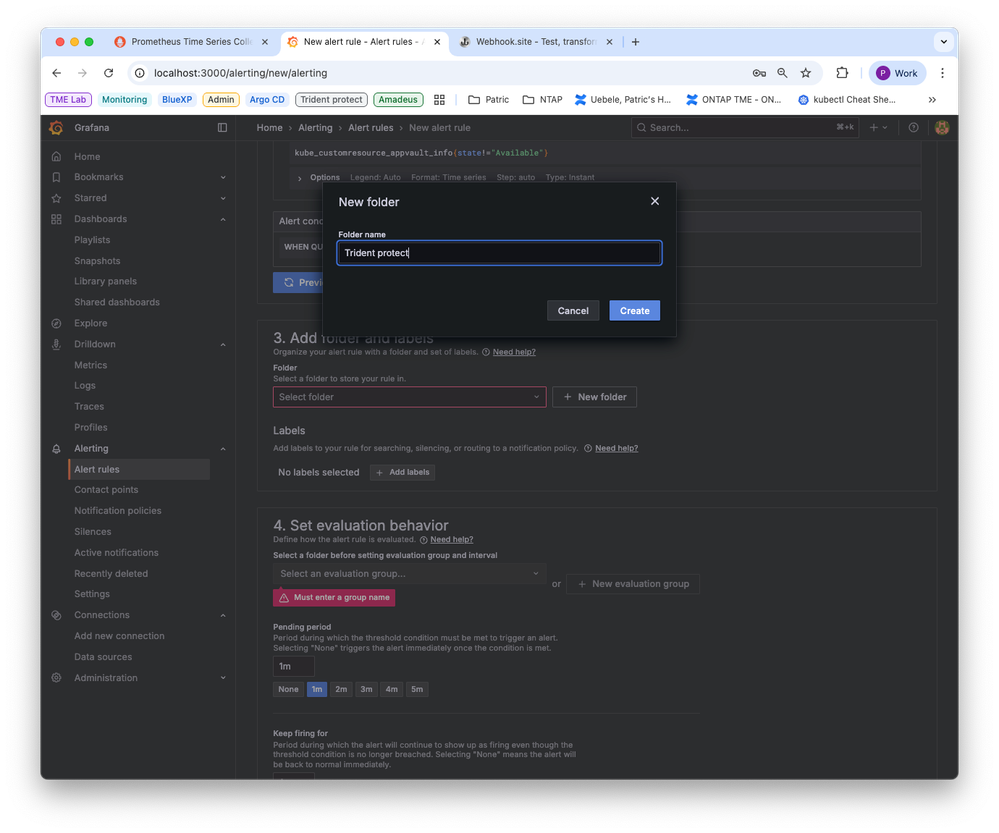Open Connections via the plug icon

point(56,614)
